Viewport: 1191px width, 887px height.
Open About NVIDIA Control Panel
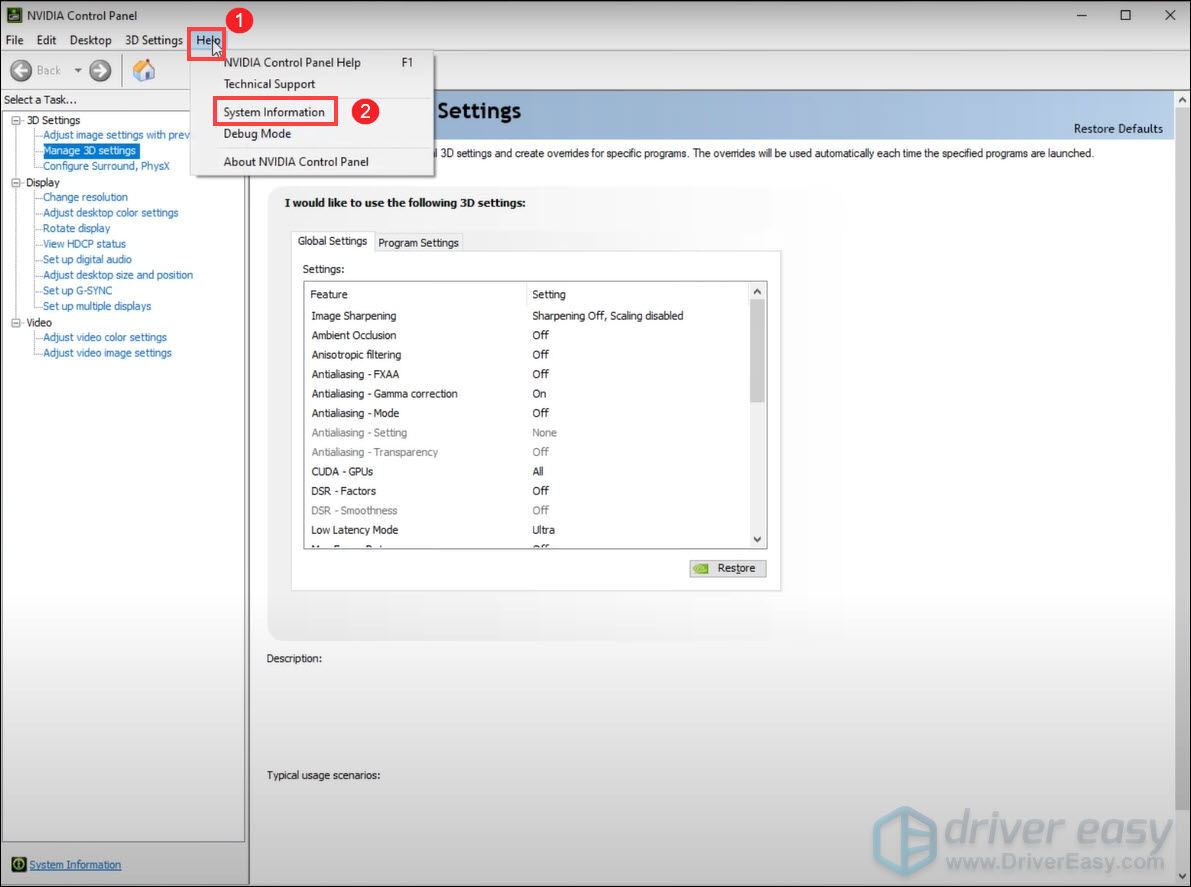click(312, 162)
